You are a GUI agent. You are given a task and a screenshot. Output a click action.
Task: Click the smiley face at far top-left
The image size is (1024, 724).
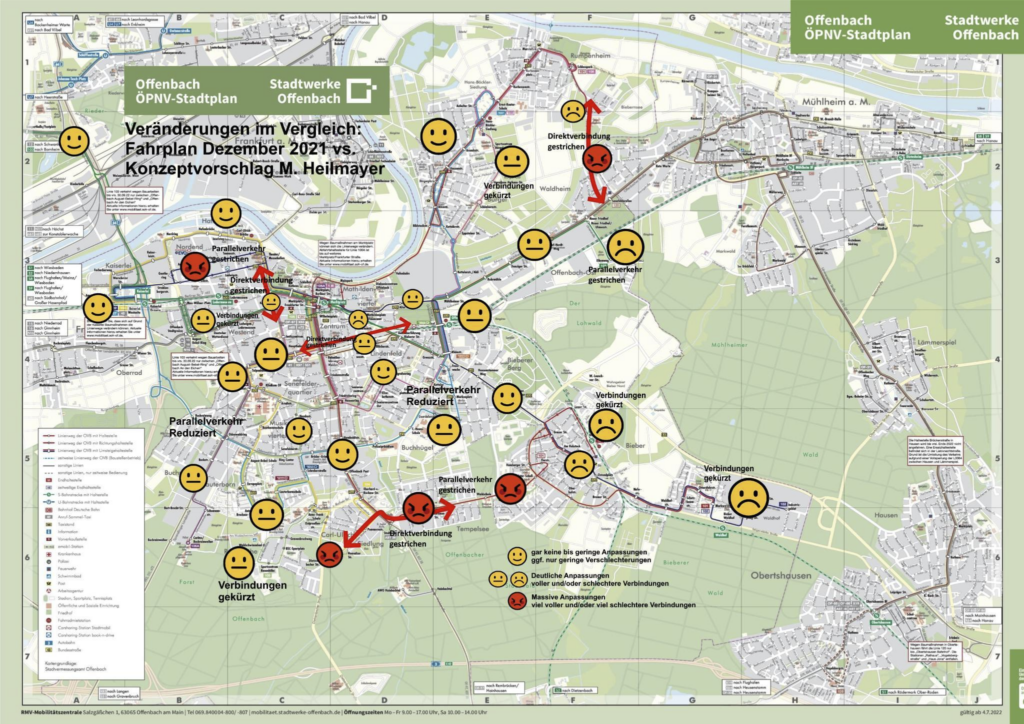[74, 141]
